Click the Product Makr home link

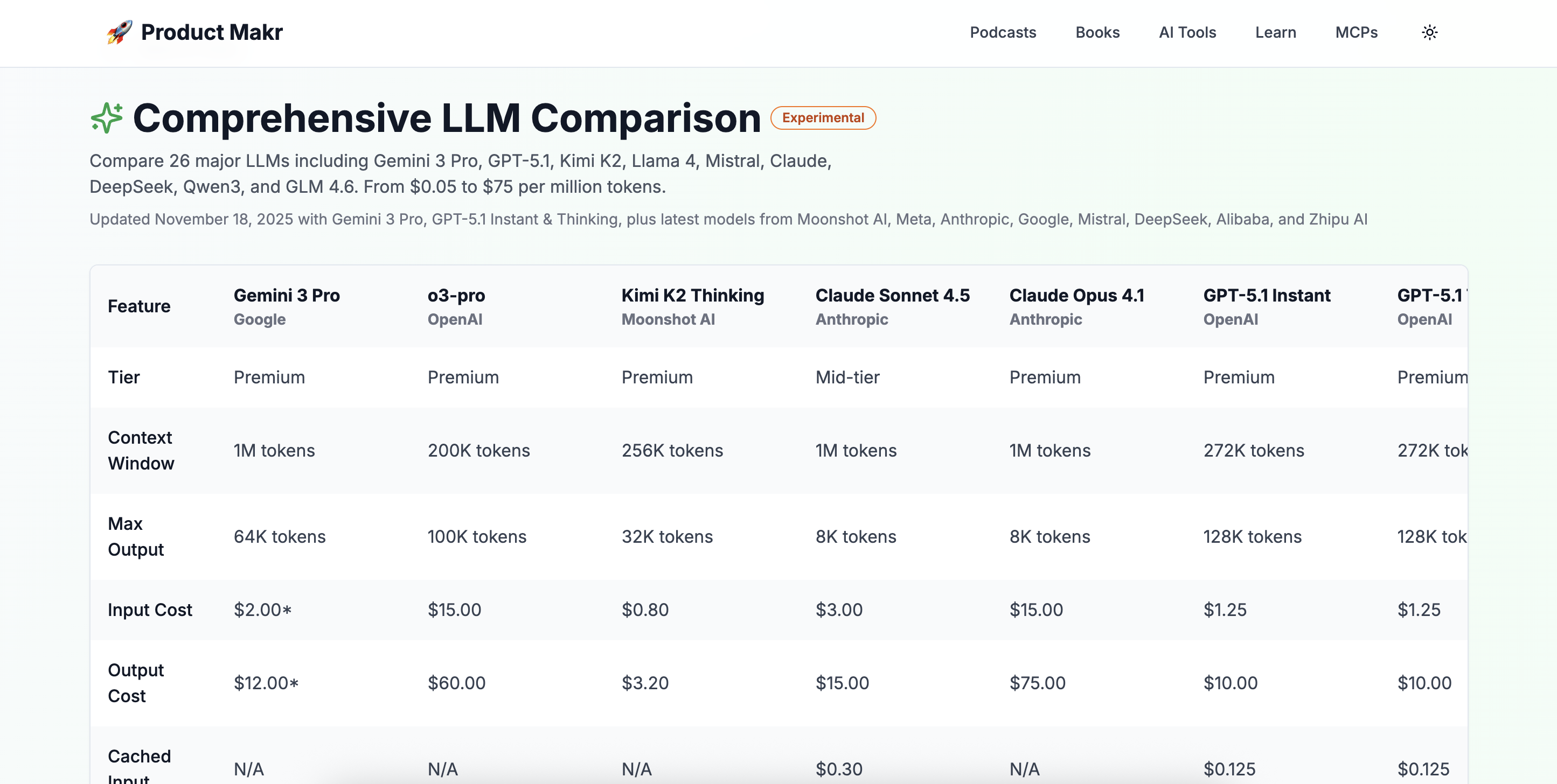point(211,32)
